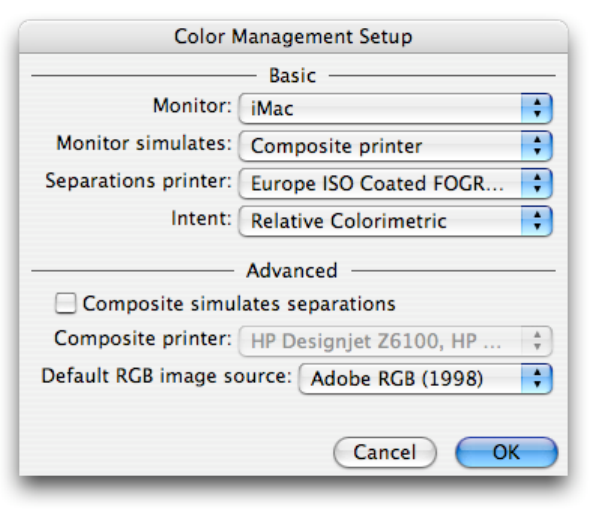Click the Advanced section heading
The width and height of the screenshot is (598, 509).
(292, 271)
